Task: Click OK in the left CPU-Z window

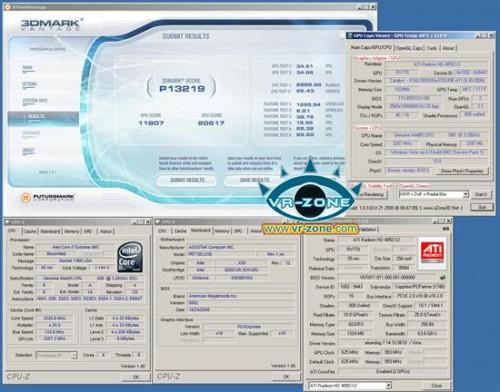Action: (136, 377)
